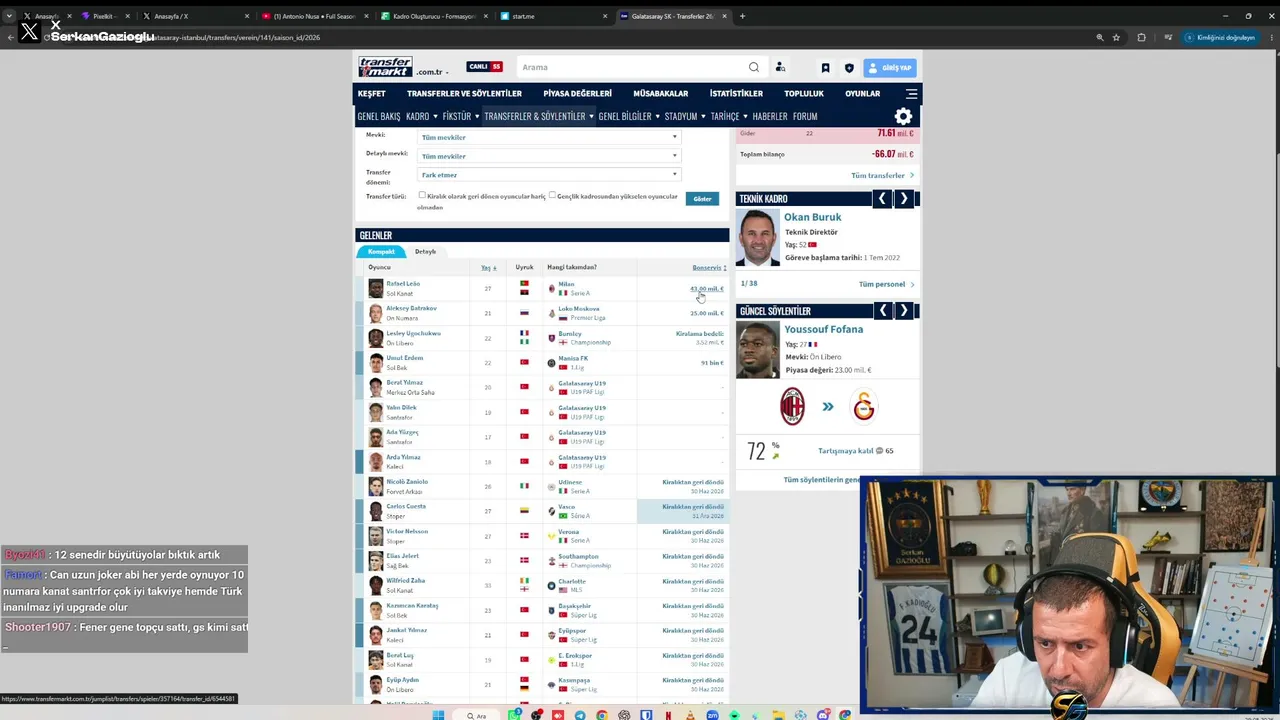Check 'Kiralık olarak geri dönen oyuncular hariç'
Screen dimensions: 1280x720
[x=422, y=195]
